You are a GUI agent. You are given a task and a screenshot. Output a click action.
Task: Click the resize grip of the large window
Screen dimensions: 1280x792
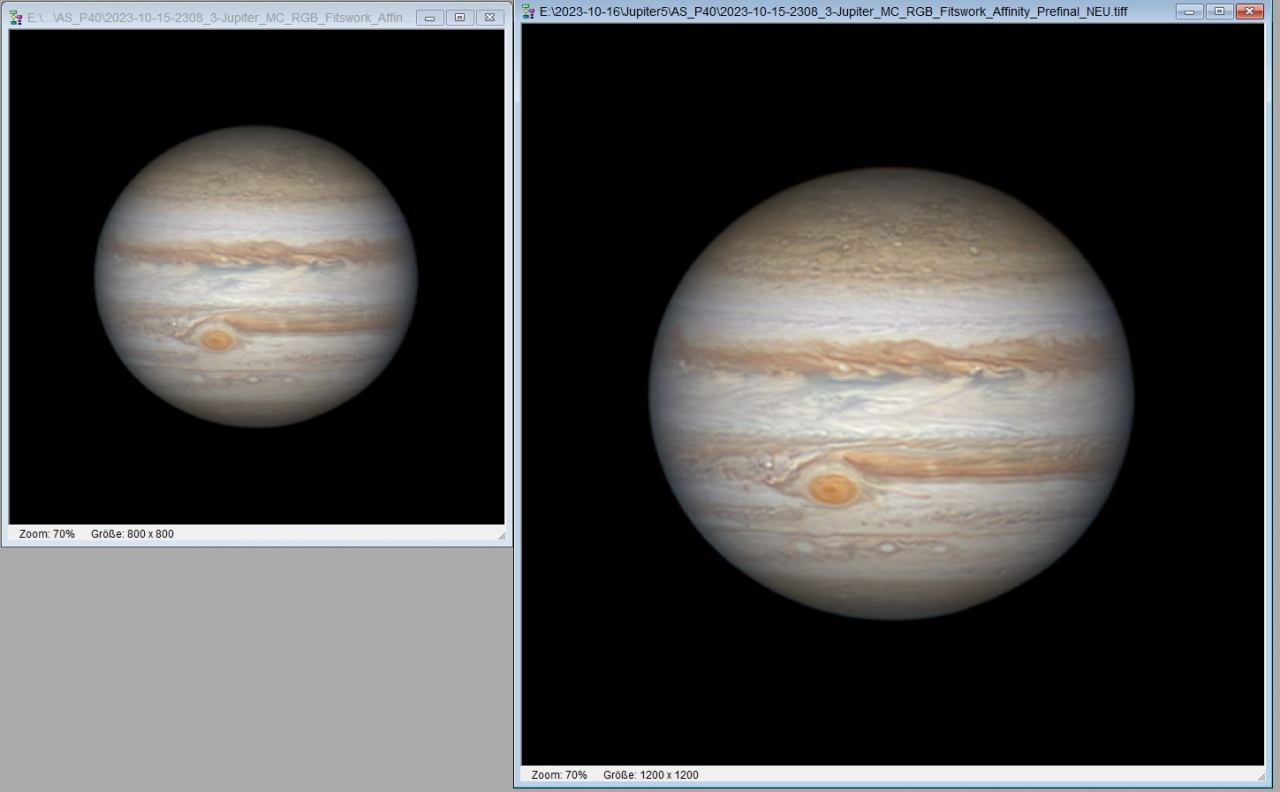(x=1260, y=777)
